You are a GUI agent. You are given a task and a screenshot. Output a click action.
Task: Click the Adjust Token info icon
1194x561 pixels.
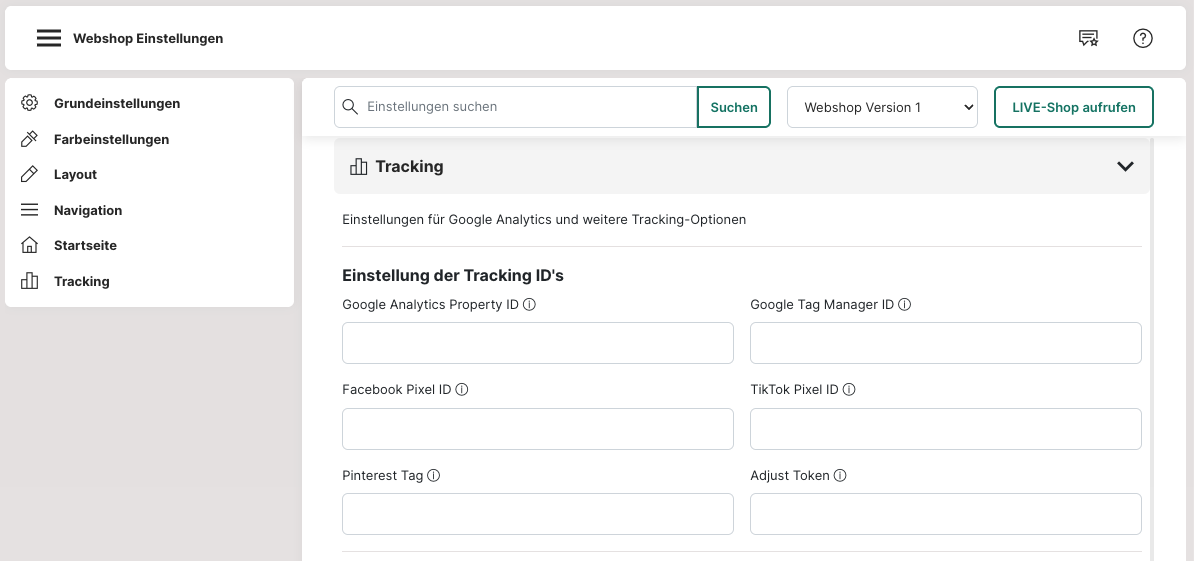click(x=840, y=476)
